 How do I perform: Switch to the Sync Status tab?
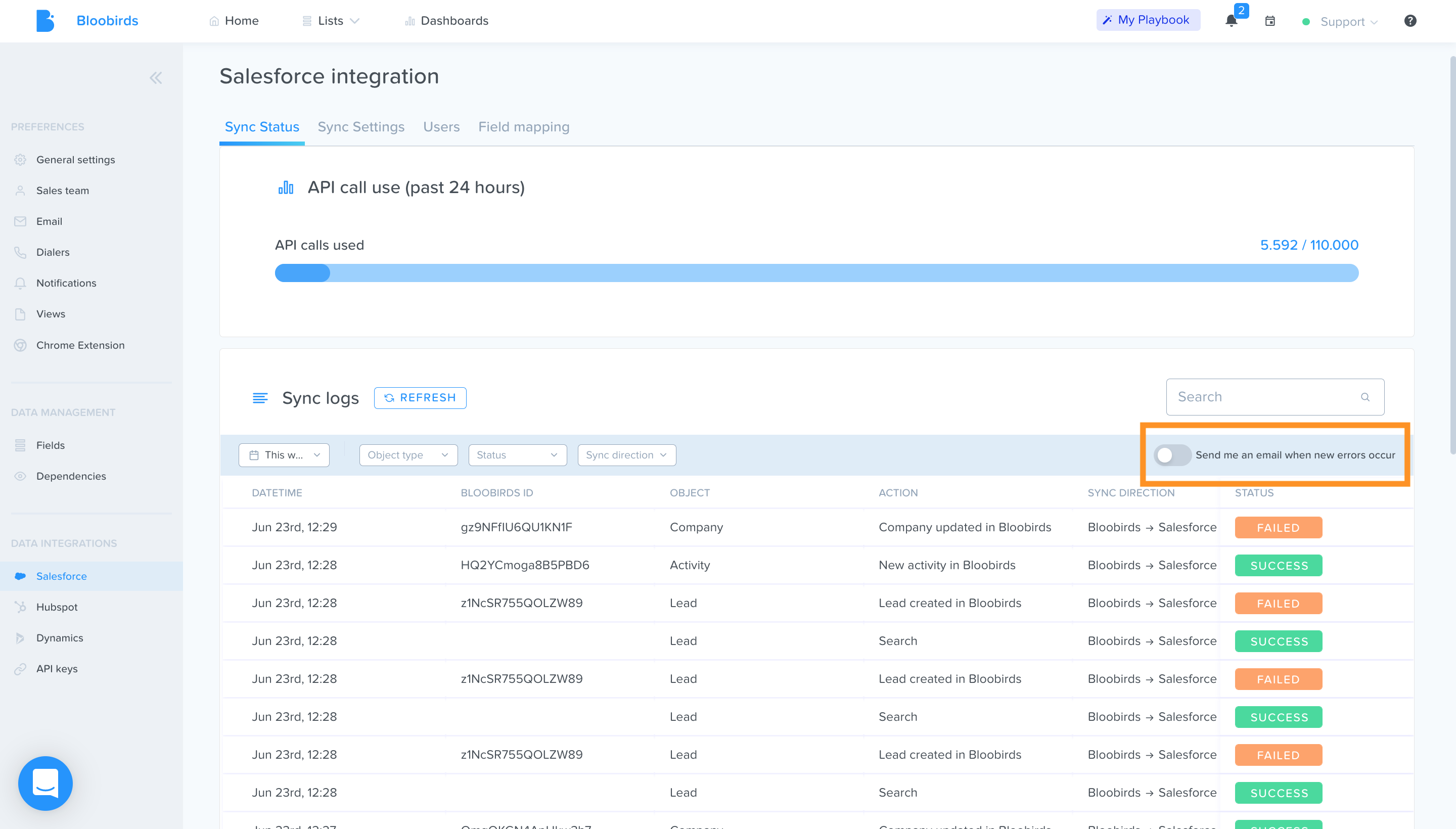(x=262, y=127)
